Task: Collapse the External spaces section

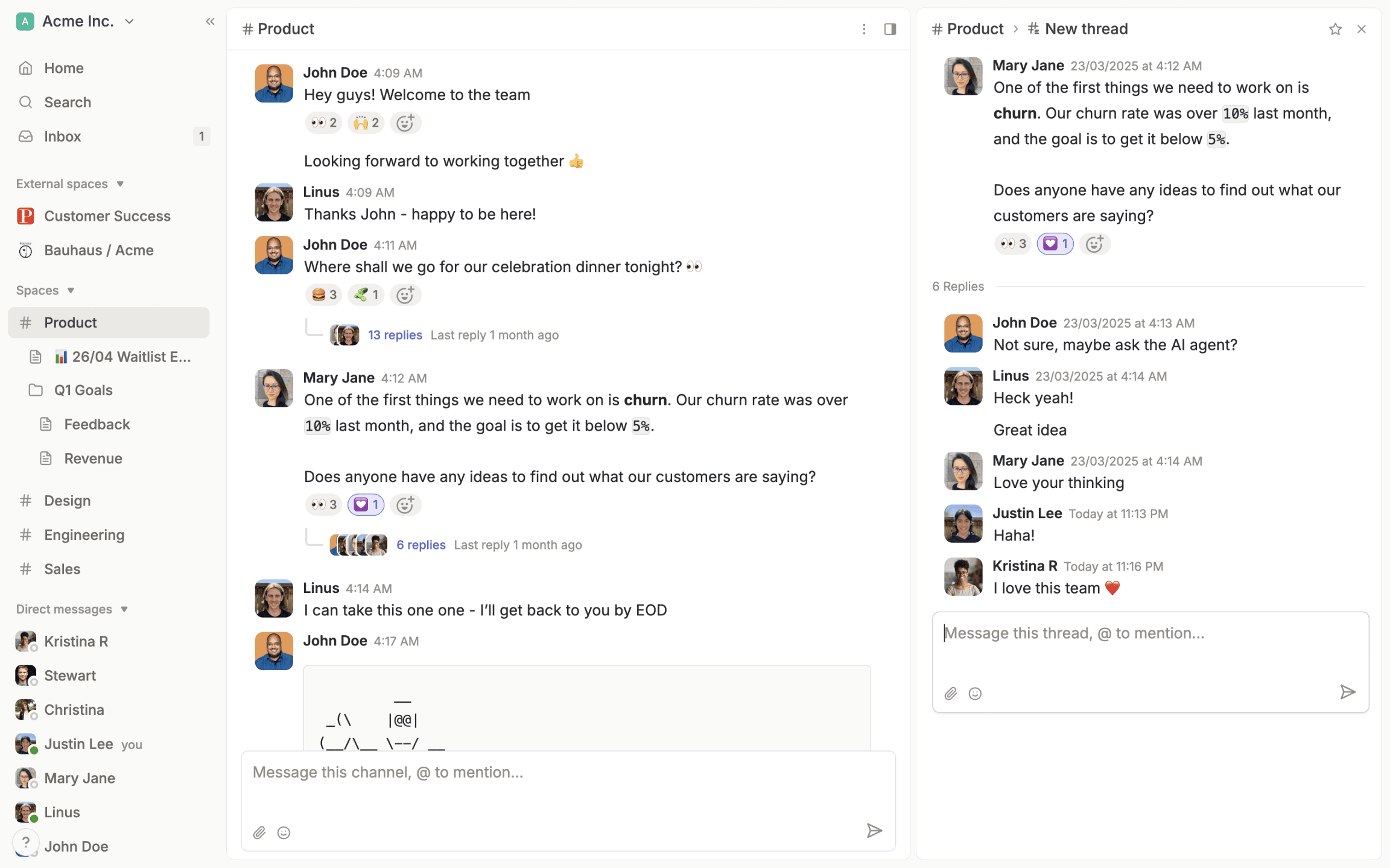Action: pyautogui.click(x=120, y=184)
